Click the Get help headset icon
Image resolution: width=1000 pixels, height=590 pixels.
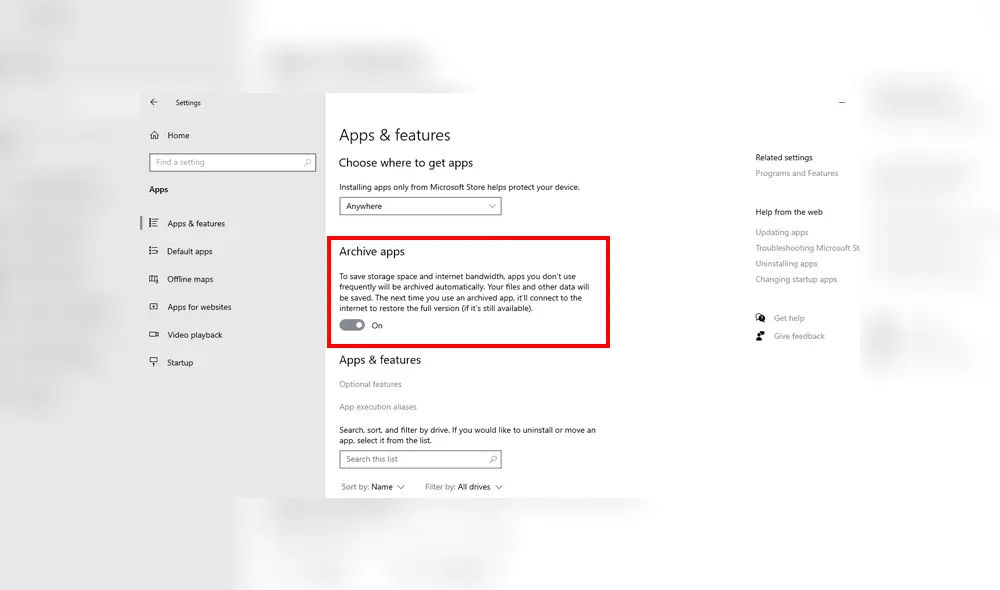(x=760, y=317)
